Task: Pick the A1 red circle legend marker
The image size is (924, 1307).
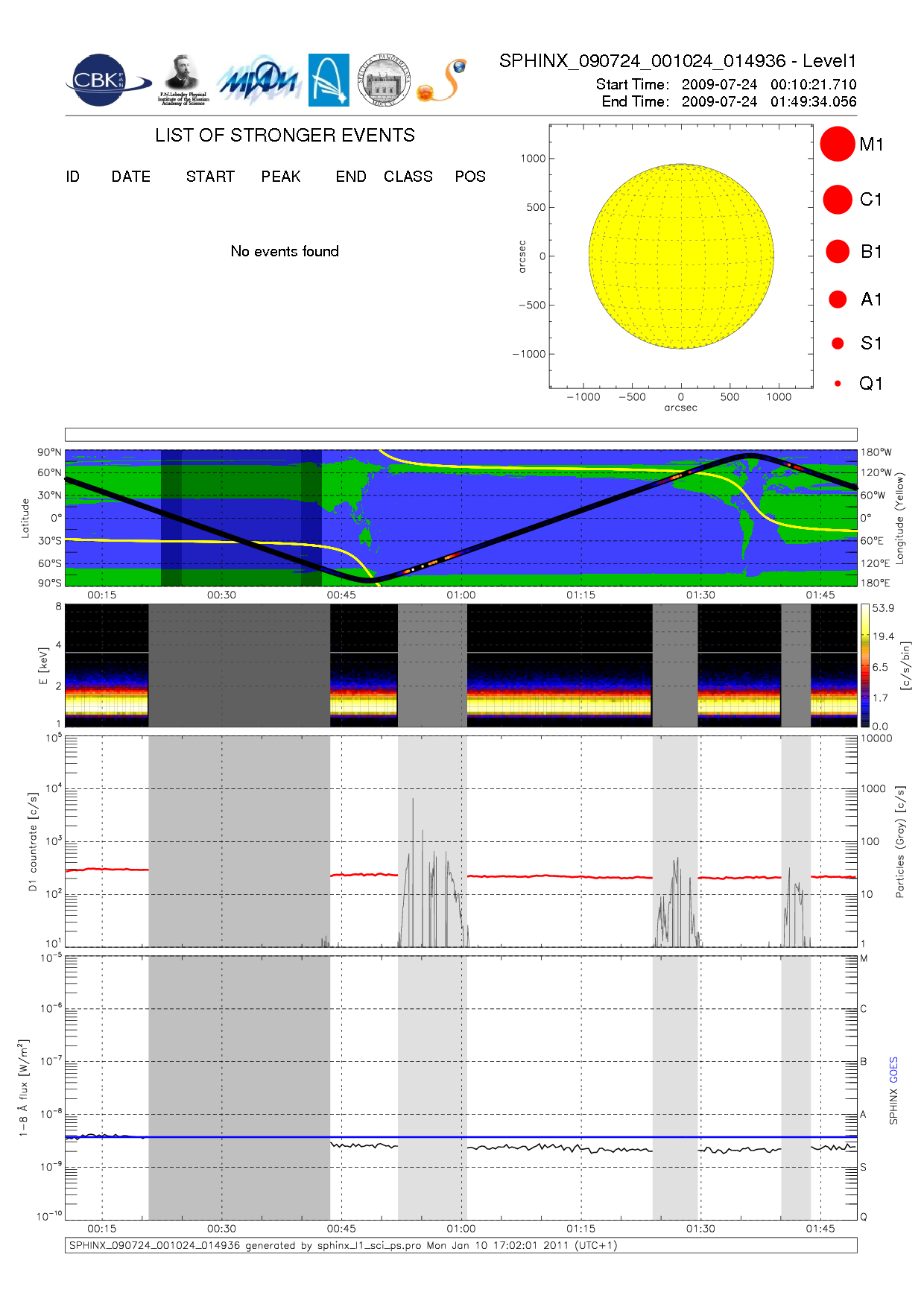Action: click(x=838, y=300)
